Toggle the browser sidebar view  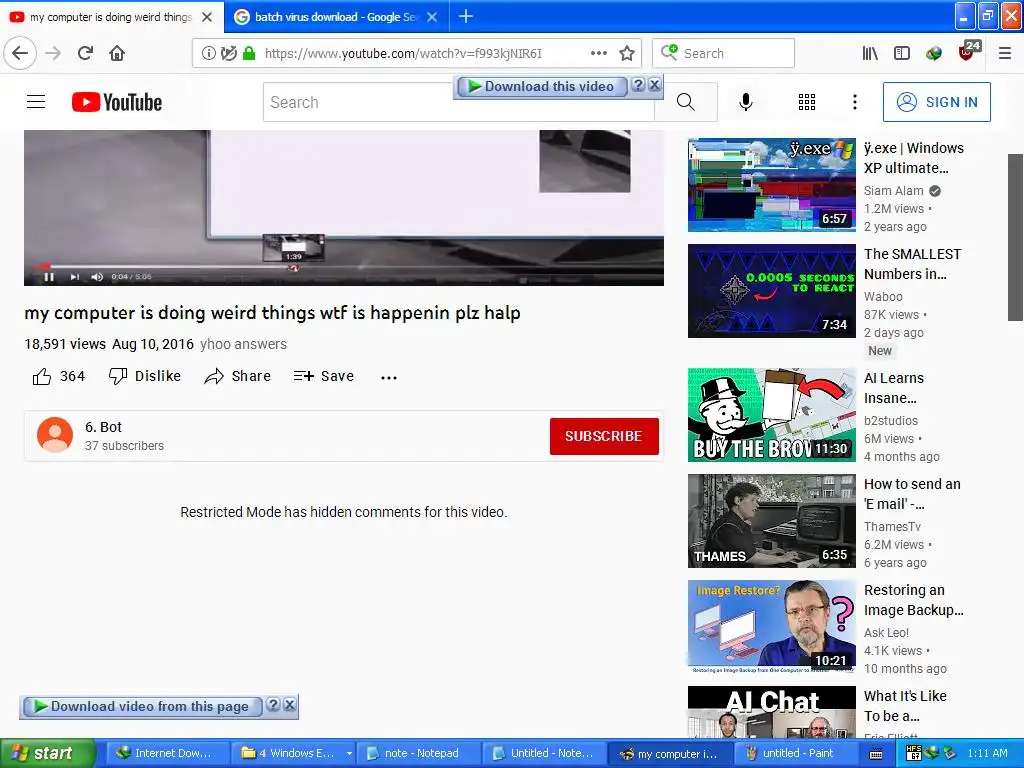pyautogui.click(x=902, y=53)
